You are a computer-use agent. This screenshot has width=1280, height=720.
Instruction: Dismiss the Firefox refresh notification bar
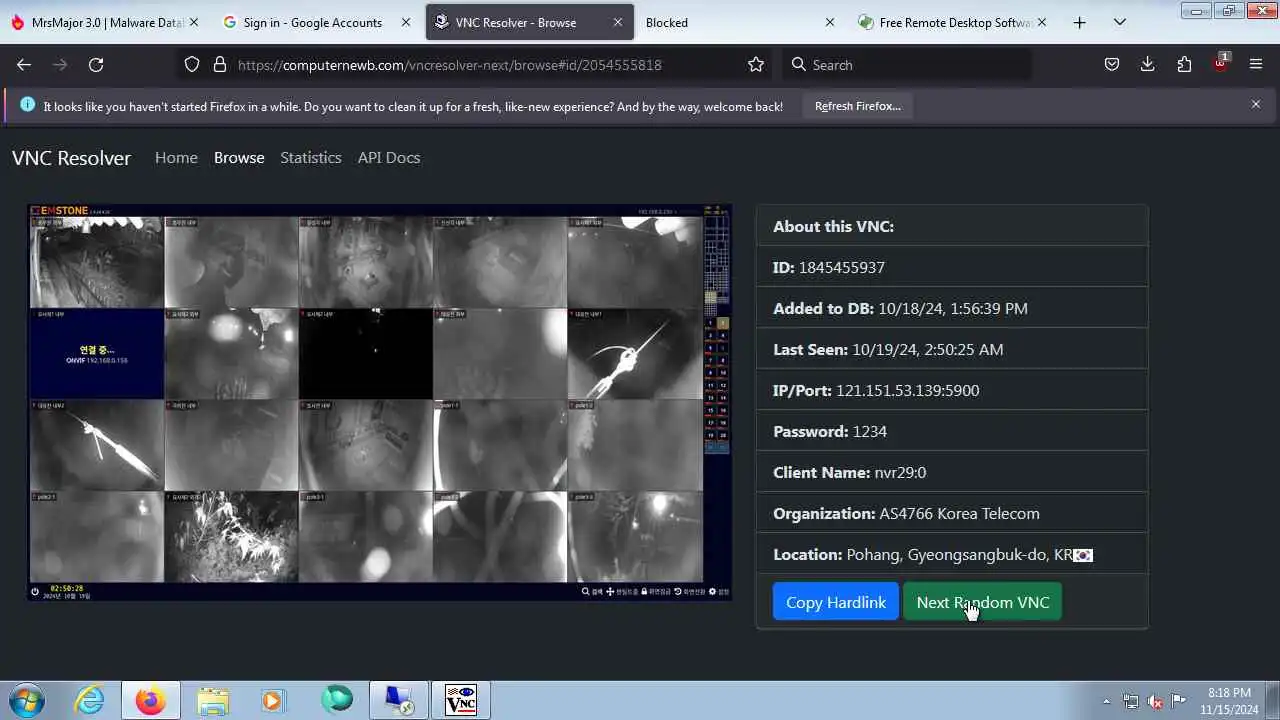coord(1256,104)
